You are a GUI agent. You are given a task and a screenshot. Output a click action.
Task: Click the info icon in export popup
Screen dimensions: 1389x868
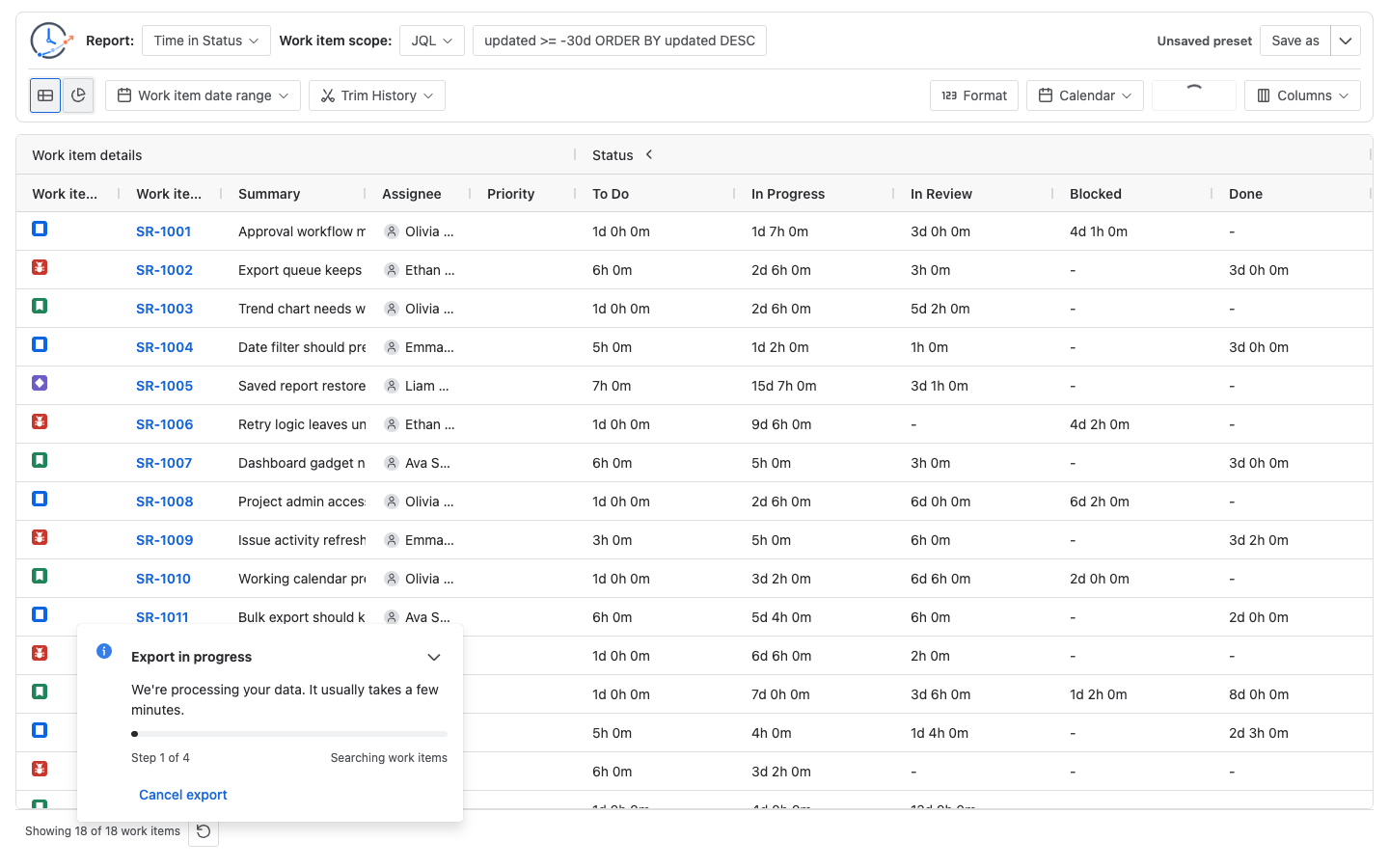(x=104, y=651)
